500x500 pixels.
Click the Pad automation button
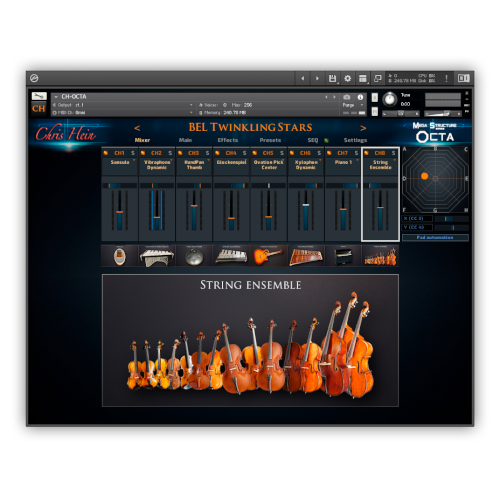[x=435, y=237]
